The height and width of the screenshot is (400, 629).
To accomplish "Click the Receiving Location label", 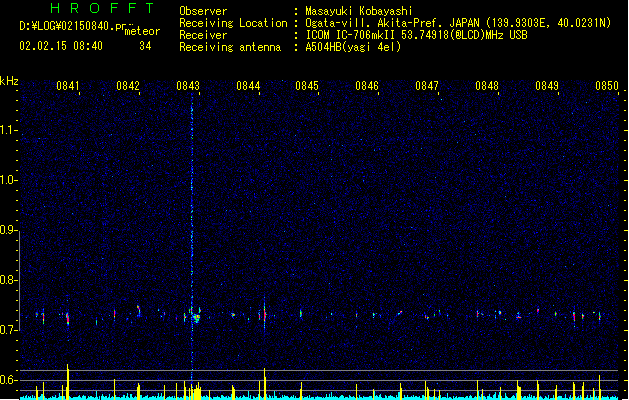I will (x=233, y=23).
